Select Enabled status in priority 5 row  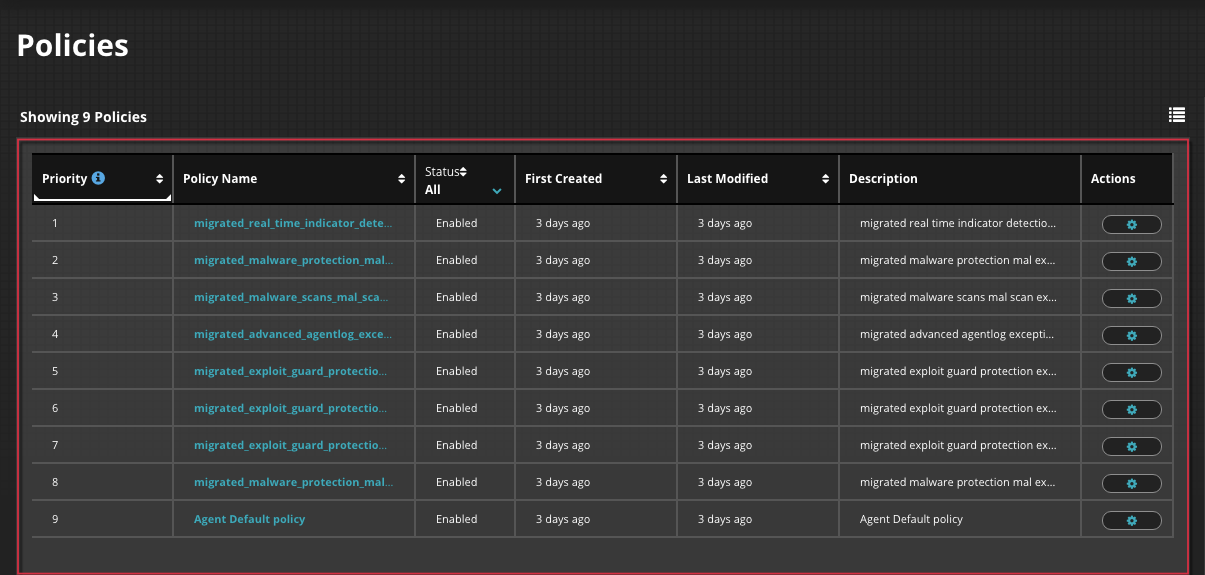(456, 371)
